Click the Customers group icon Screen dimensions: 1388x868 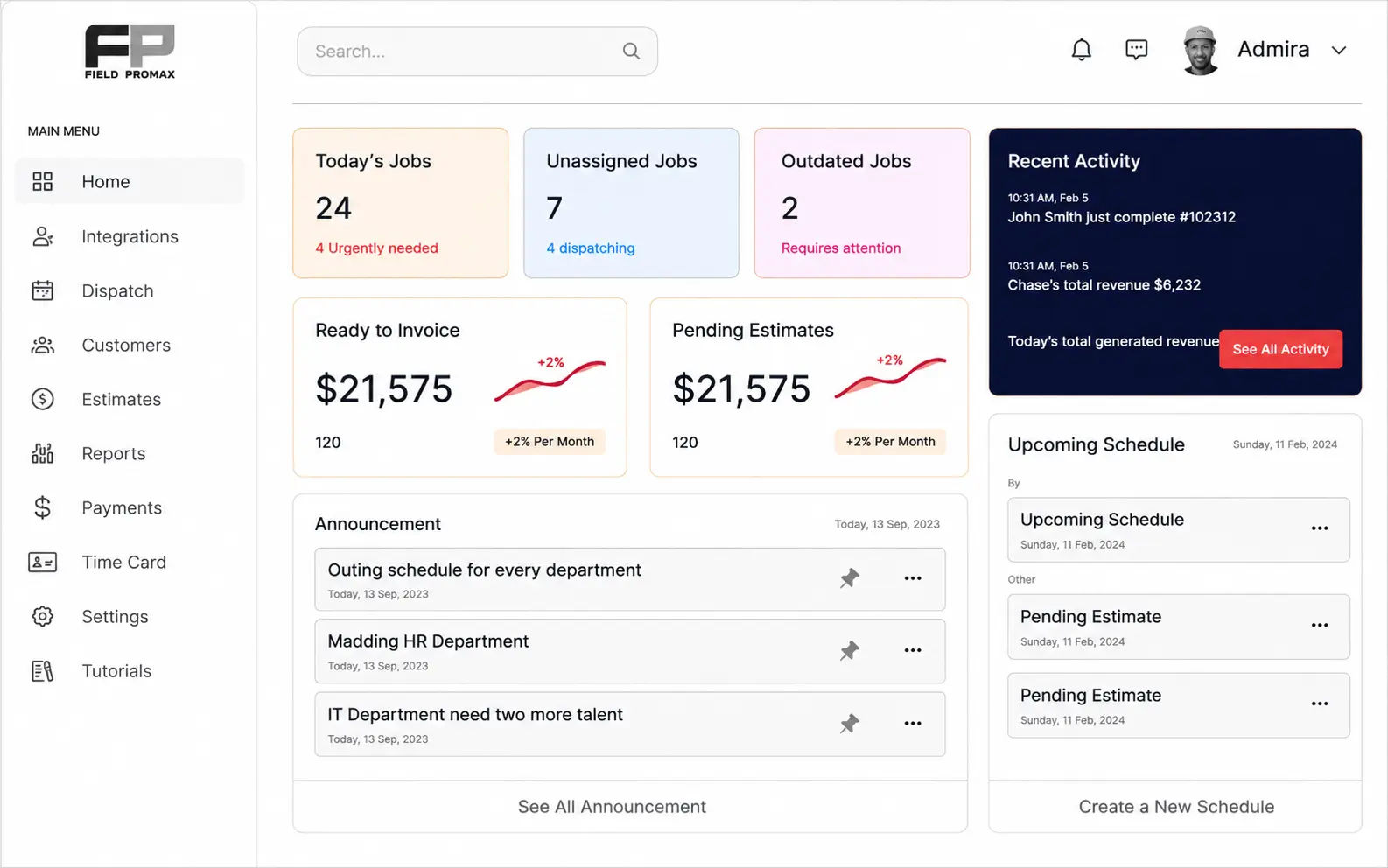click(42, 345)
